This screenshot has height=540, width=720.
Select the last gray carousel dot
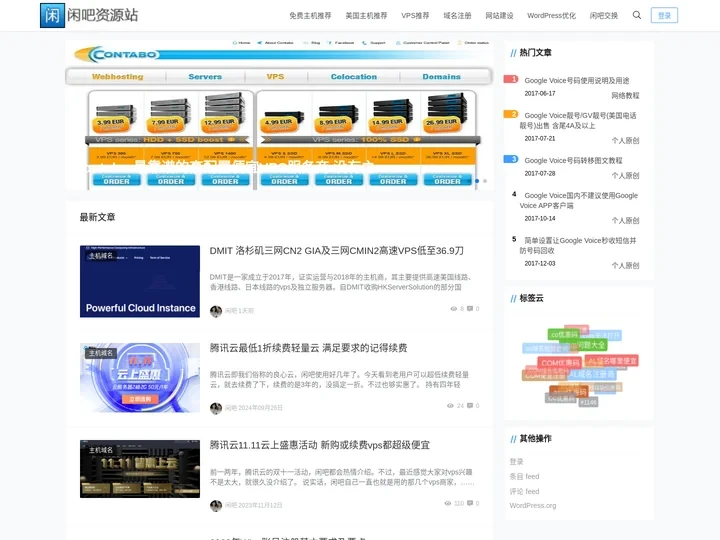click(485, 181)
